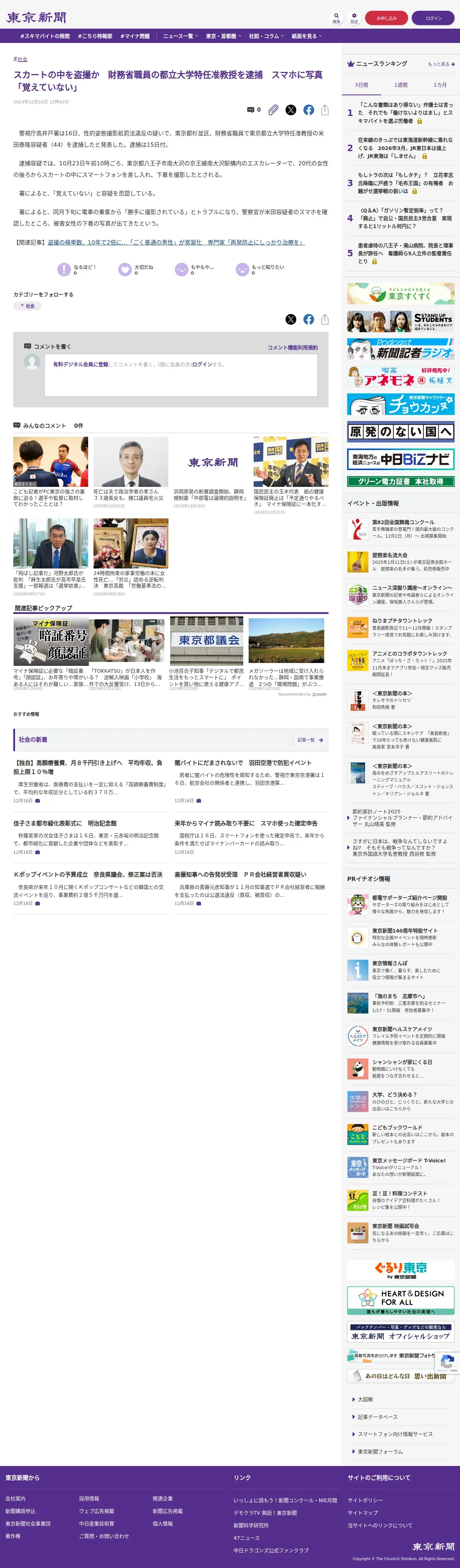Open the 原発のない国へ banner

pyautogui.click(x=401, y=432)
